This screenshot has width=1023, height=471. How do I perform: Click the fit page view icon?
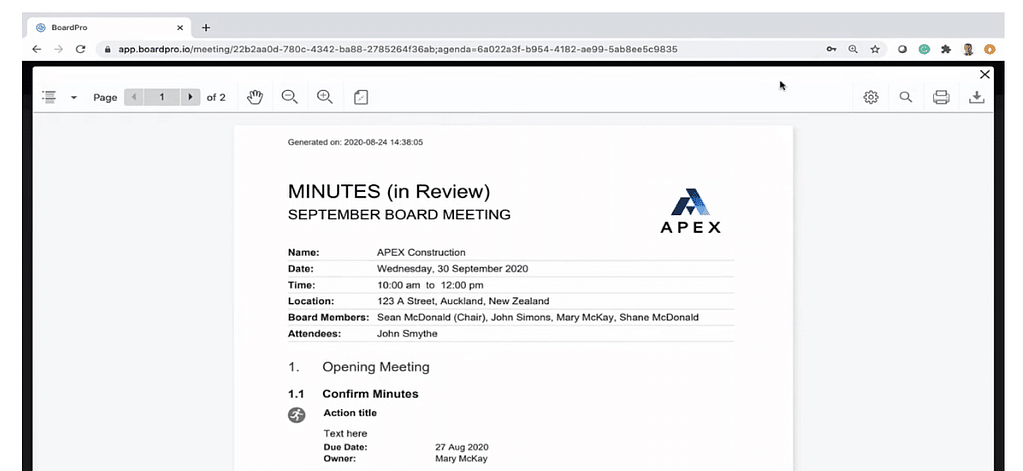click(x=361, y=97)
